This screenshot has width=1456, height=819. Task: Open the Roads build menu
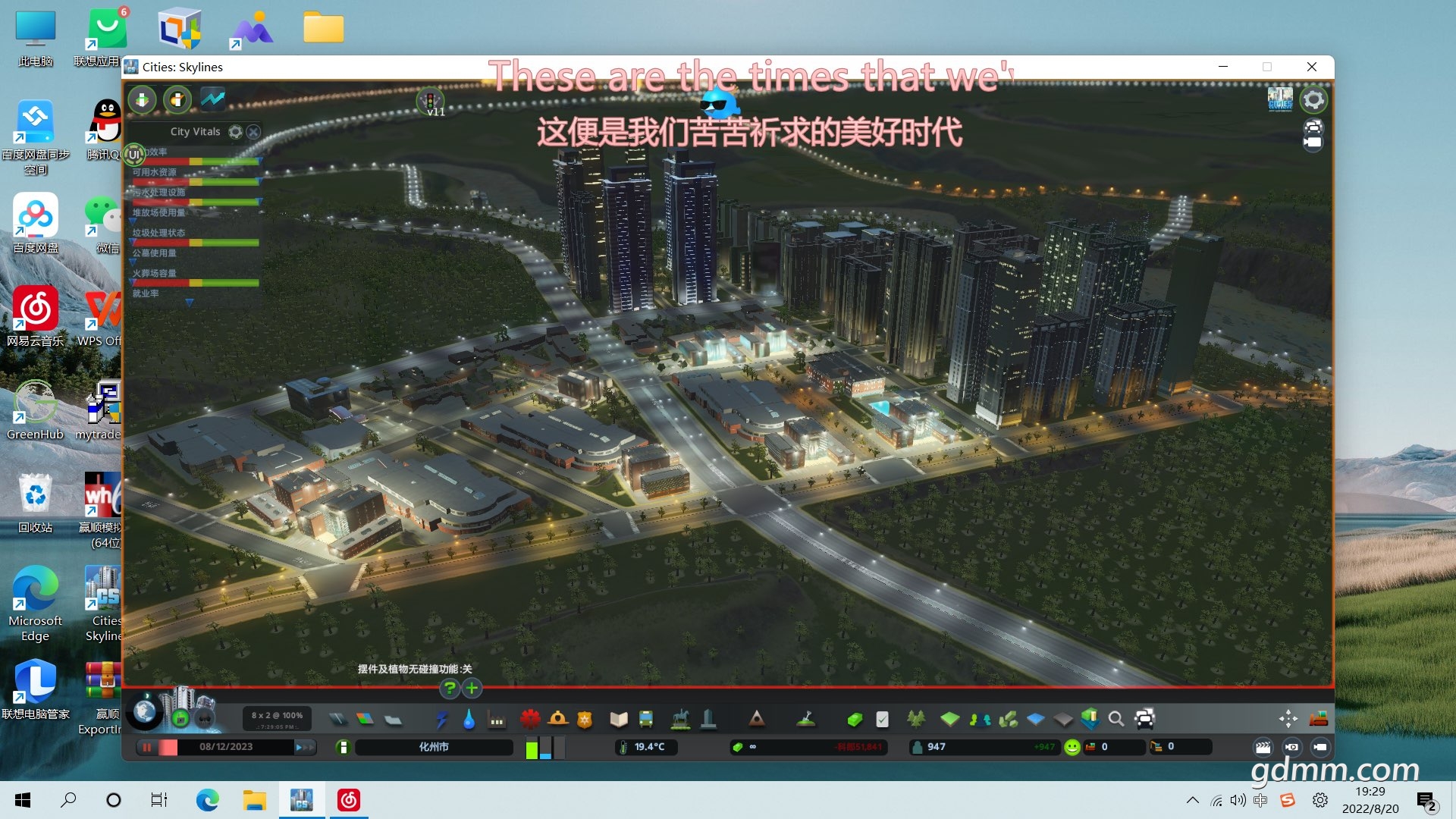pos(337,719)
